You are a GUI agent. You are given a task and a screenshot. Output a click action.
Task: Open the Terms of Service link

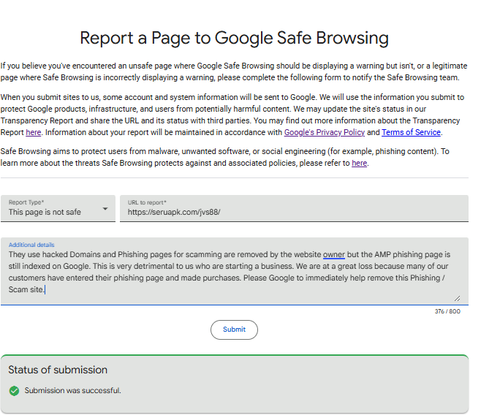pyautogui.click(x=411, y=133)
